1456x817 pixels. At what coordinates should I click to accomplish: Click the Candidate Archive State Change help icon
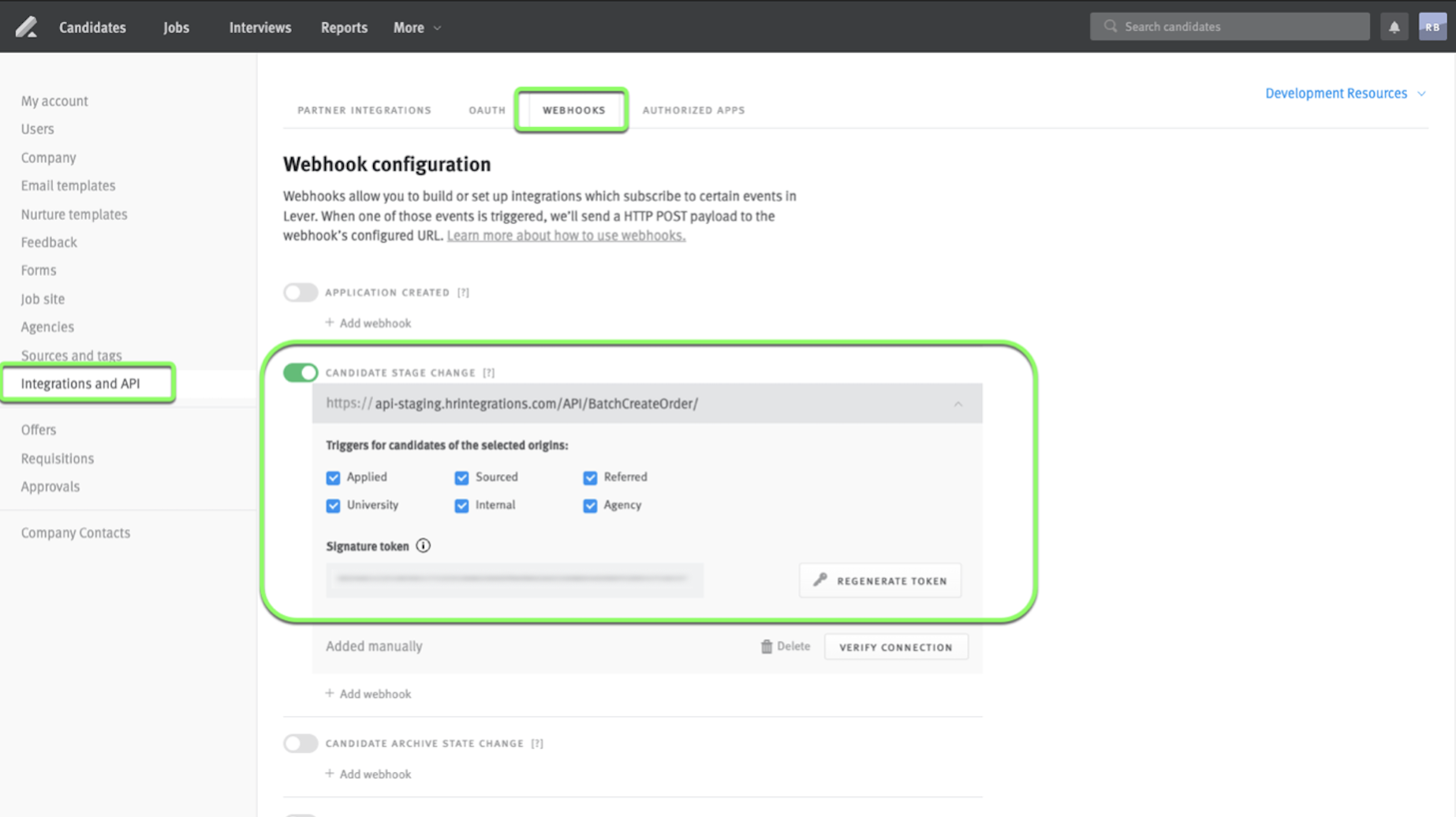(537, 744)
